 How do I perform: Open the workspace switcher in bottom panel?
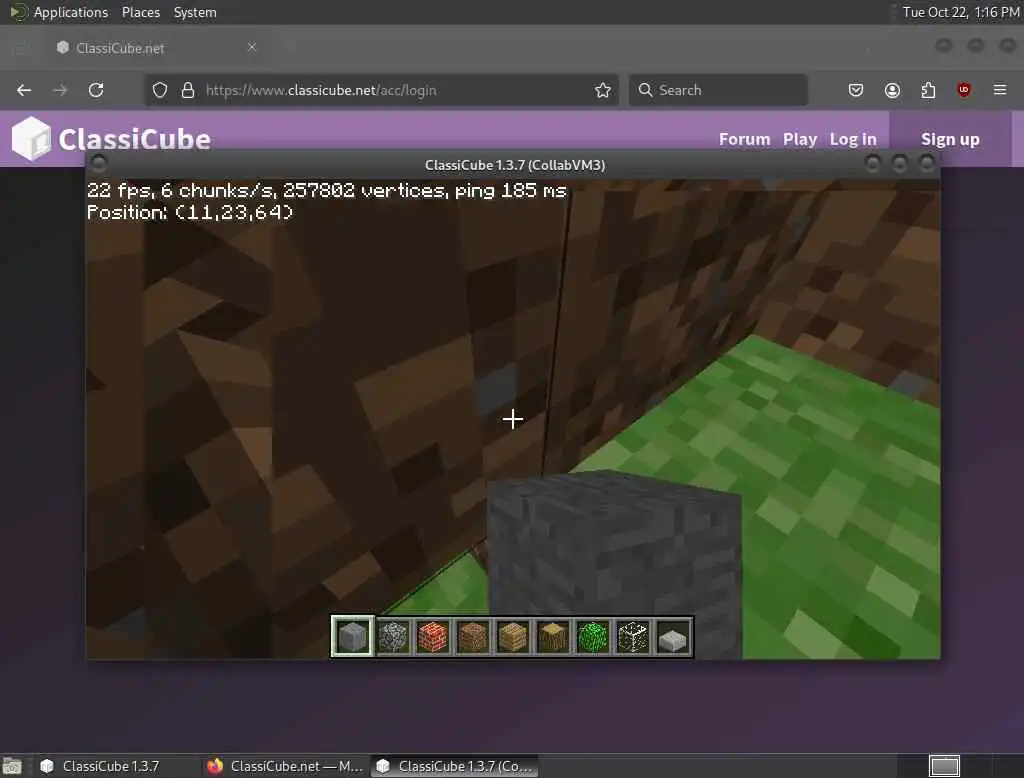pos(944,766)
